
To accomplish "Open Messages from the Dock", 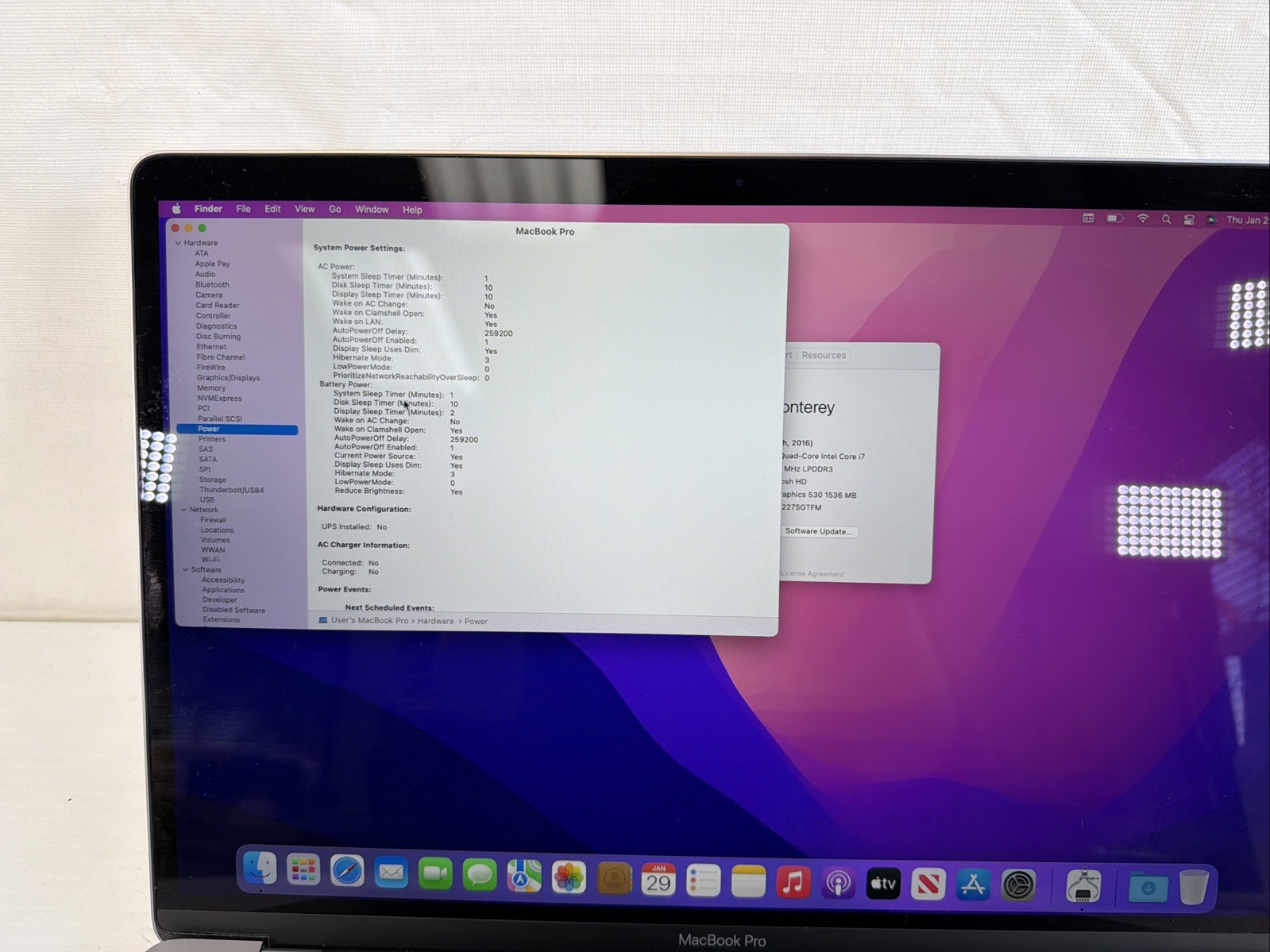I will pyautogui.click(x=480, y=875).
